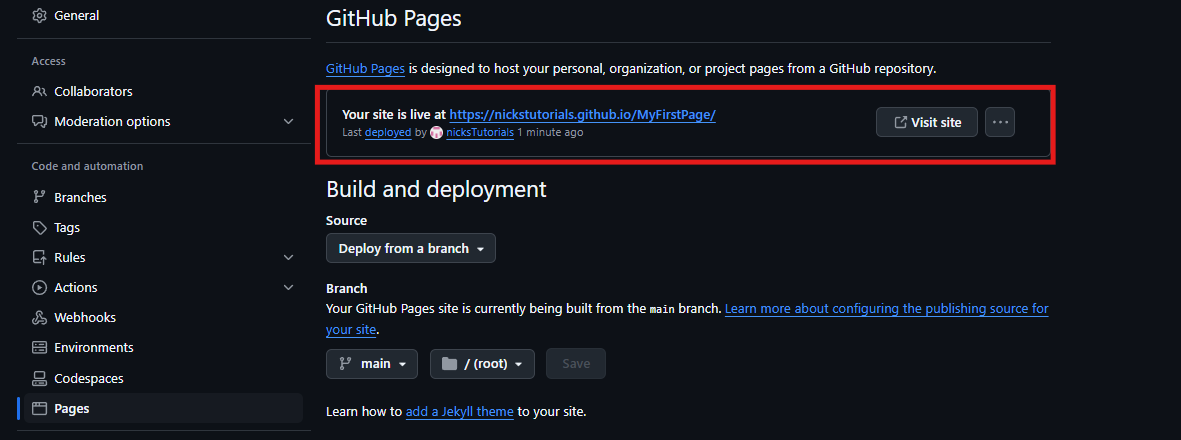
Task: Select the Pages sidebar item
Action: [163, 408]
